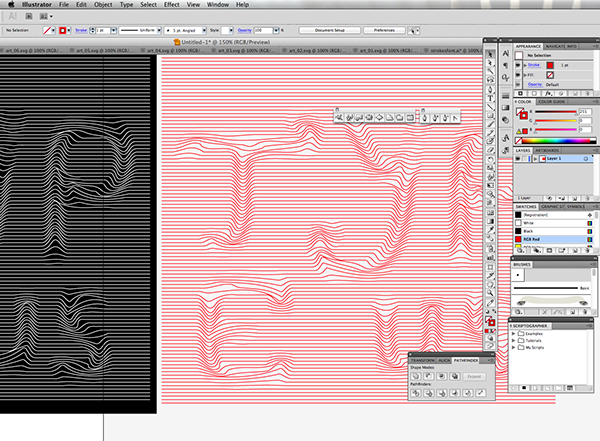The height and width of the screenshot is (441, 600).
Task: Expand Layer 1 disclosure triangle
Action: [535, 158]
